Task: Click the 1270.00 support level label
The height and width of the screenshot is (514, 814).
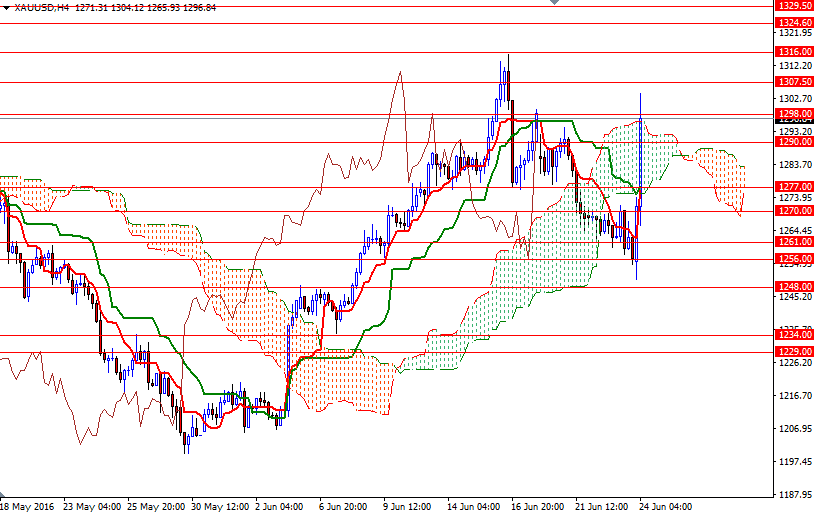Action: pyautogui.click(x=793, y=211)
